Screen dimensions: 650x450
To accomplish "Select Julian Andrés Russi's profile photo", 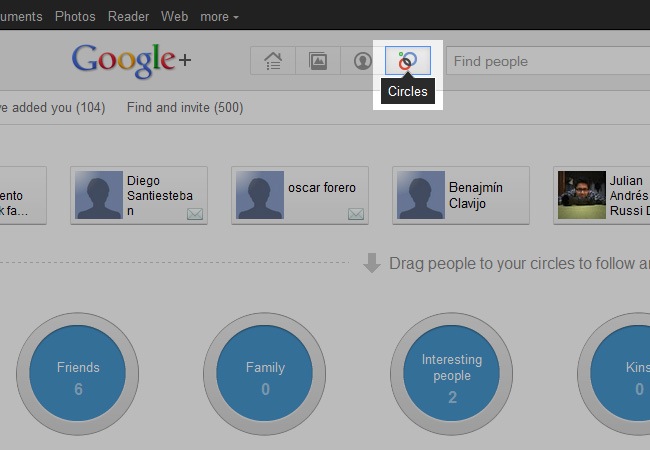I will (x=582, y=195).
